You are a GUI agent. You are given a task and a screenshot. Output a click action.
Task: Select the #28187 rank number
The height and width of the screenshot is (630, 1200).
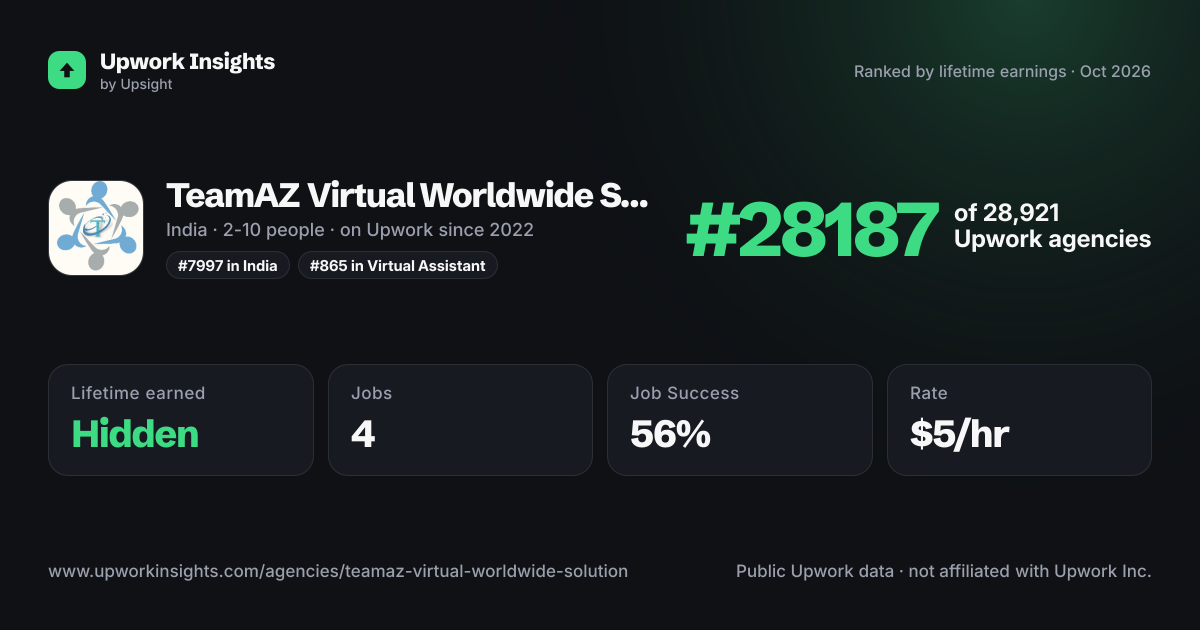pyautogui.click(x=813, y=231)
